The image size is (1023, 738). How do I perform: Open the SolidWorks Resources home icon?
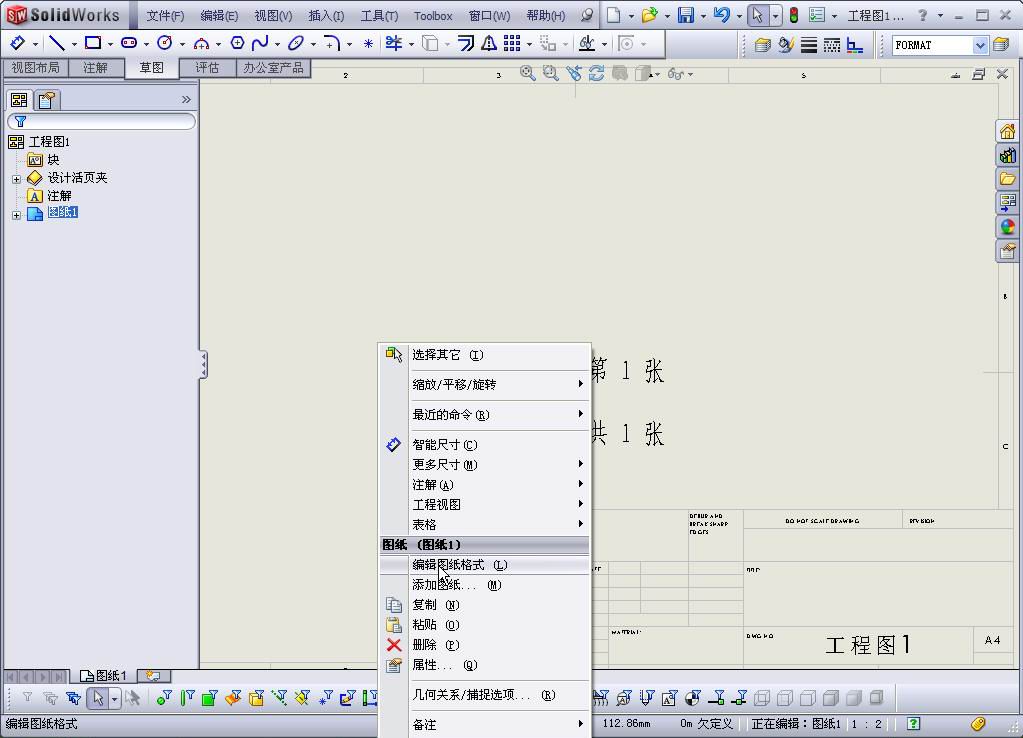tap(1007, 132)
